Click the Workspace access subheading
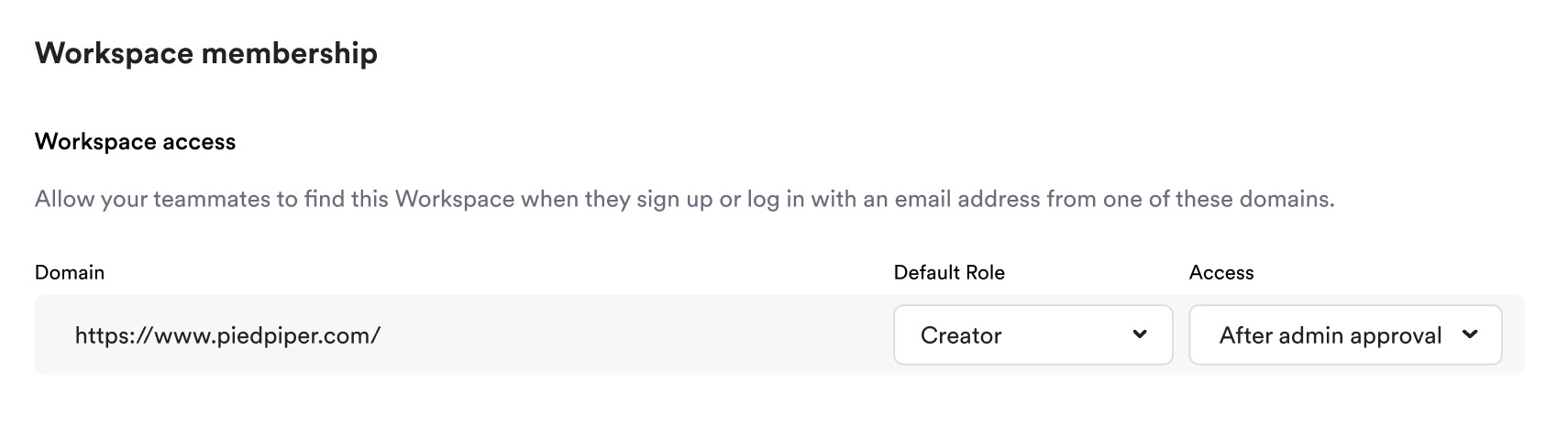The image size is (1568, 427). pyautogui.click(x=136, y=142)
